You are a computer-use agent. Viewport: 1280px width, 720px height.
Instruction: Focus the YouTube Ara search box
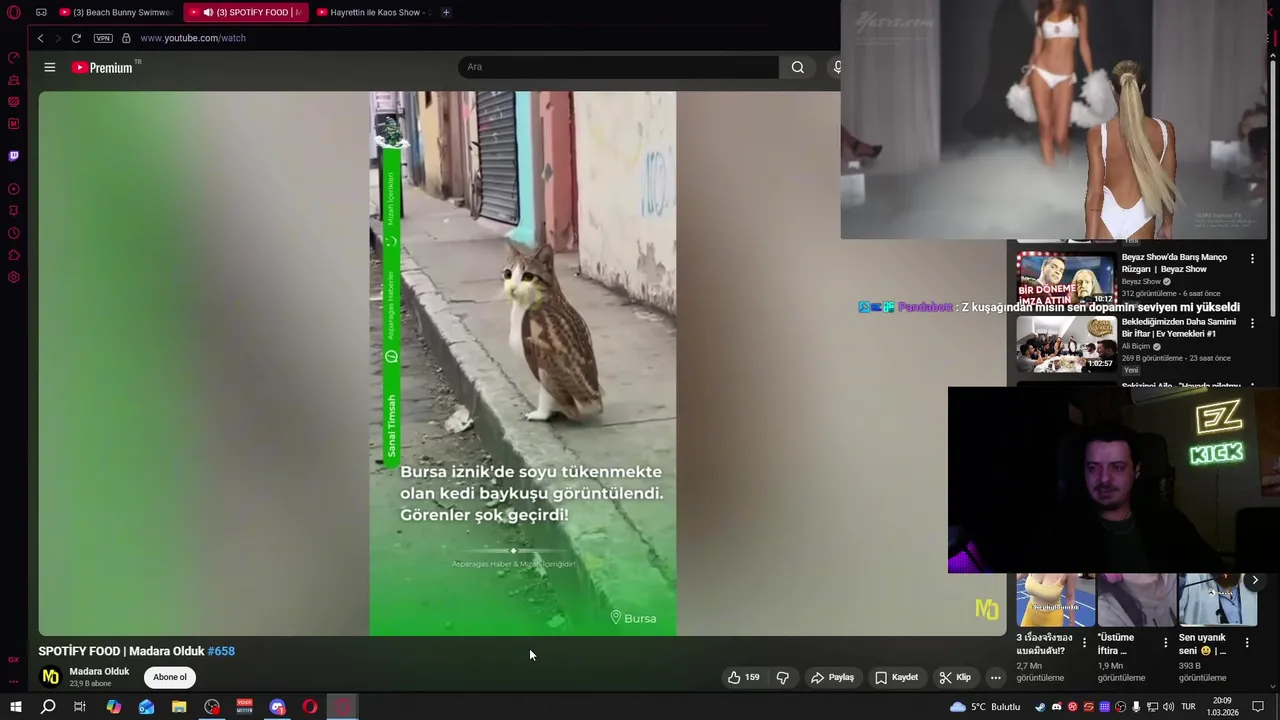[x=618, y=67]
